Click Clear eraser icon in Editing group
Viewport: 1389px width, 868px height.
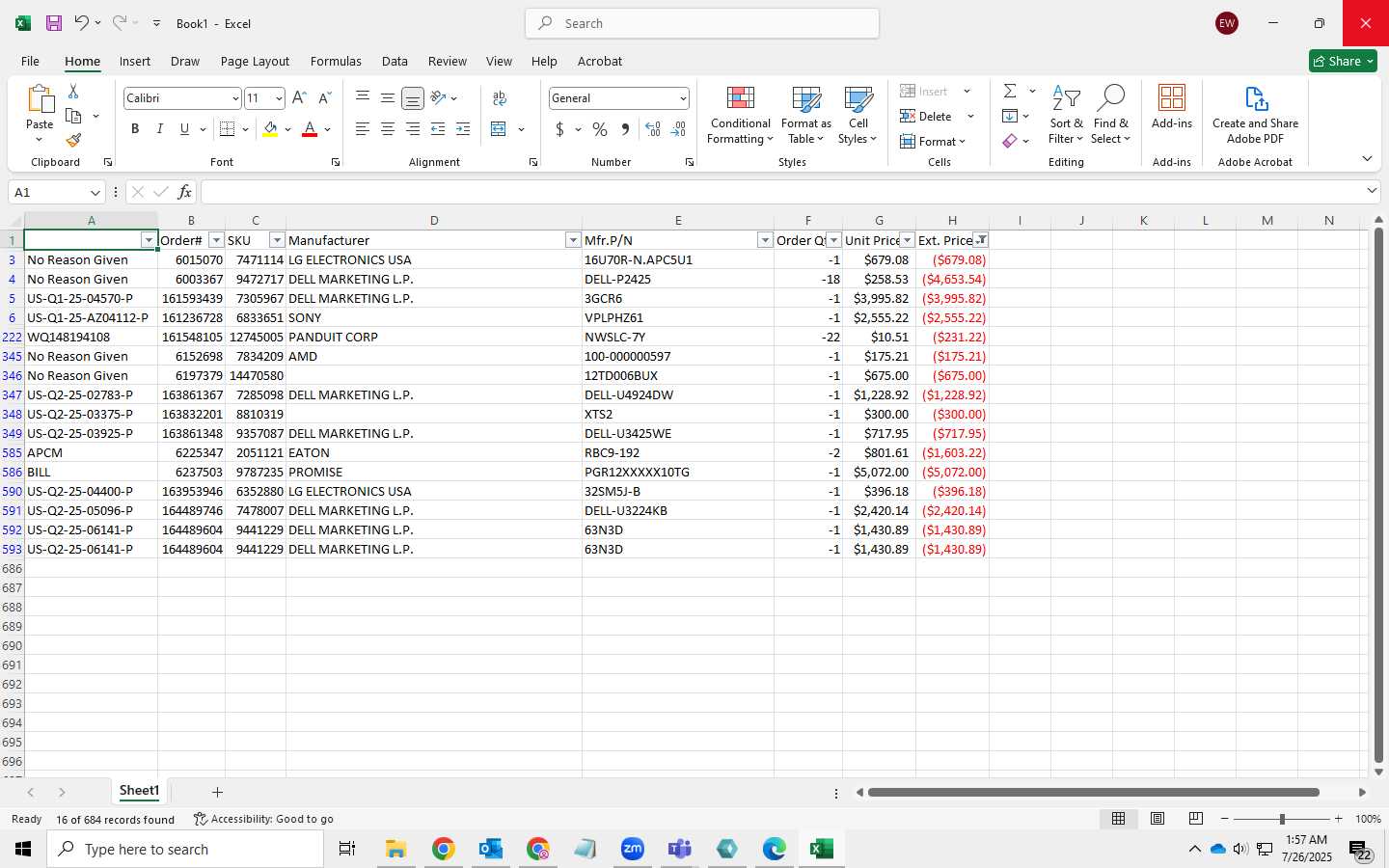[1010, 141]
